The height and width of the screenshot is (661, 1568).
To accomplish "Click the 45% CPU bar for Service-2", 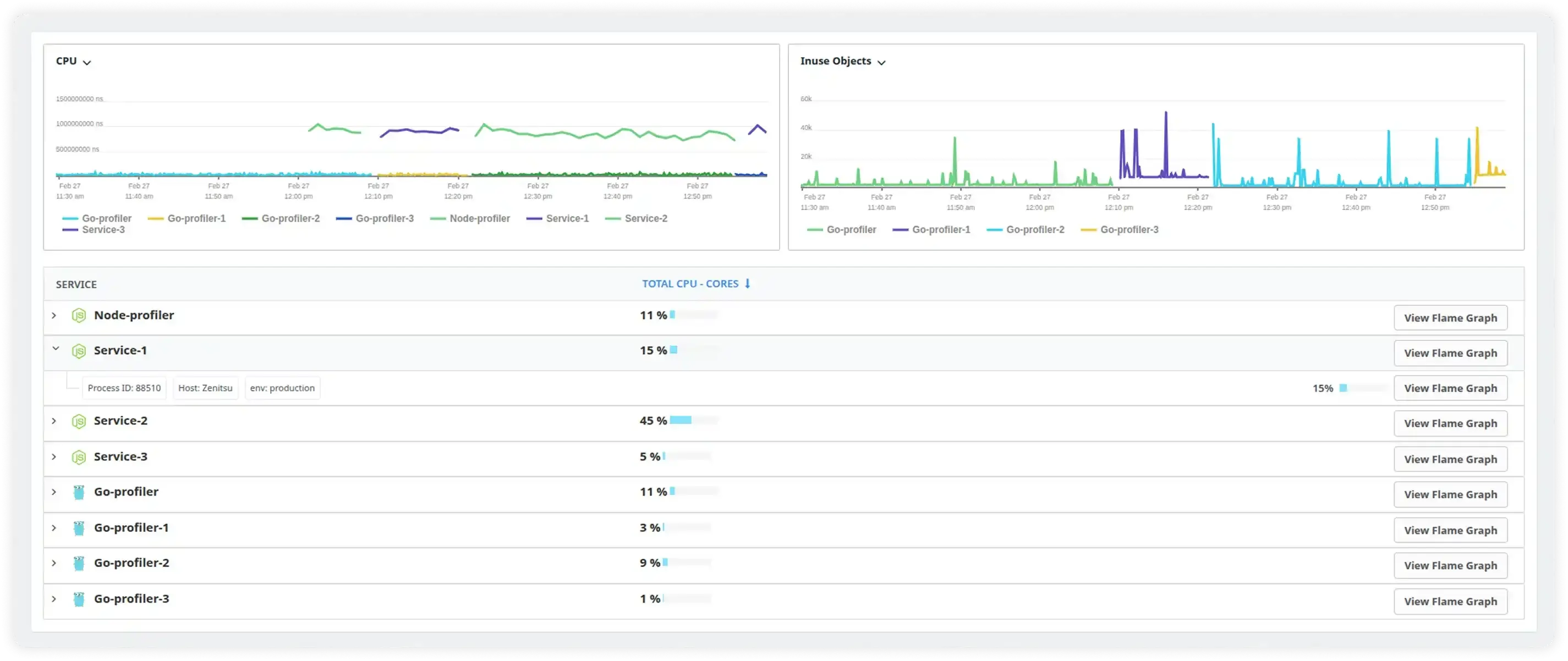I will pos(681,420).
